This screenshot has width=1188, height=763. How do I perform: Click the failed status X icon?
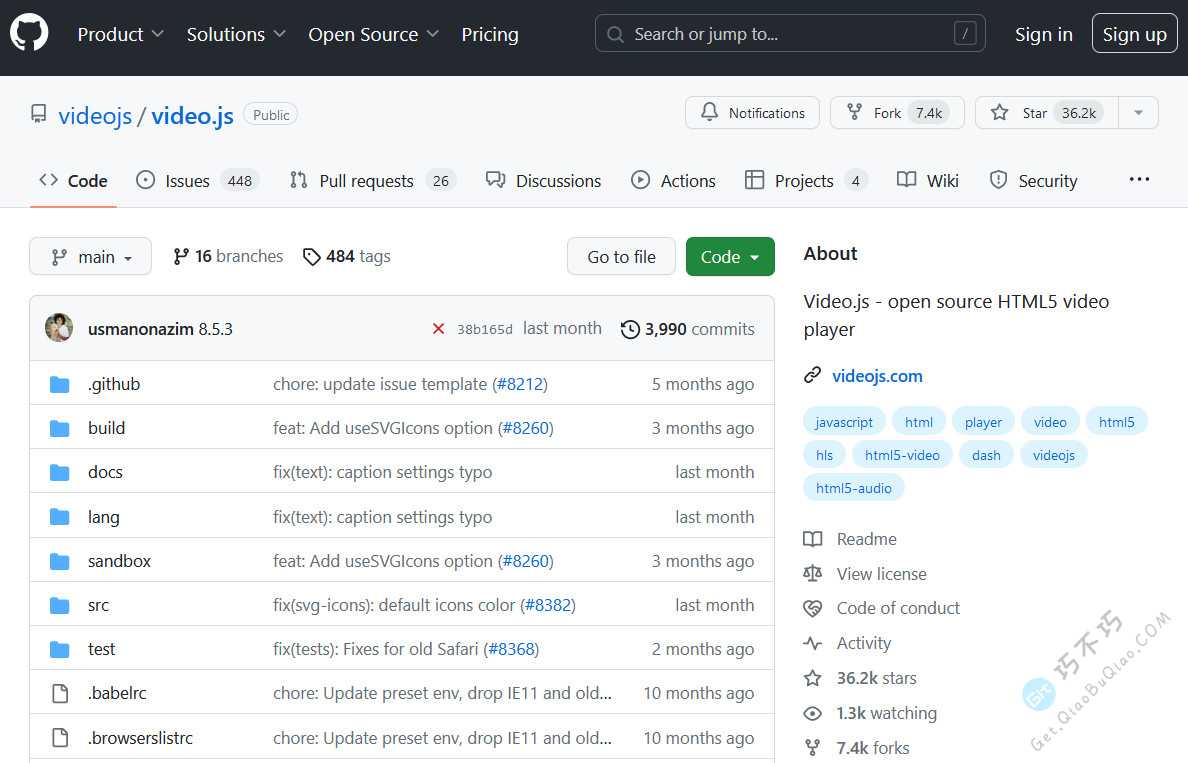(x=438, y=329)
